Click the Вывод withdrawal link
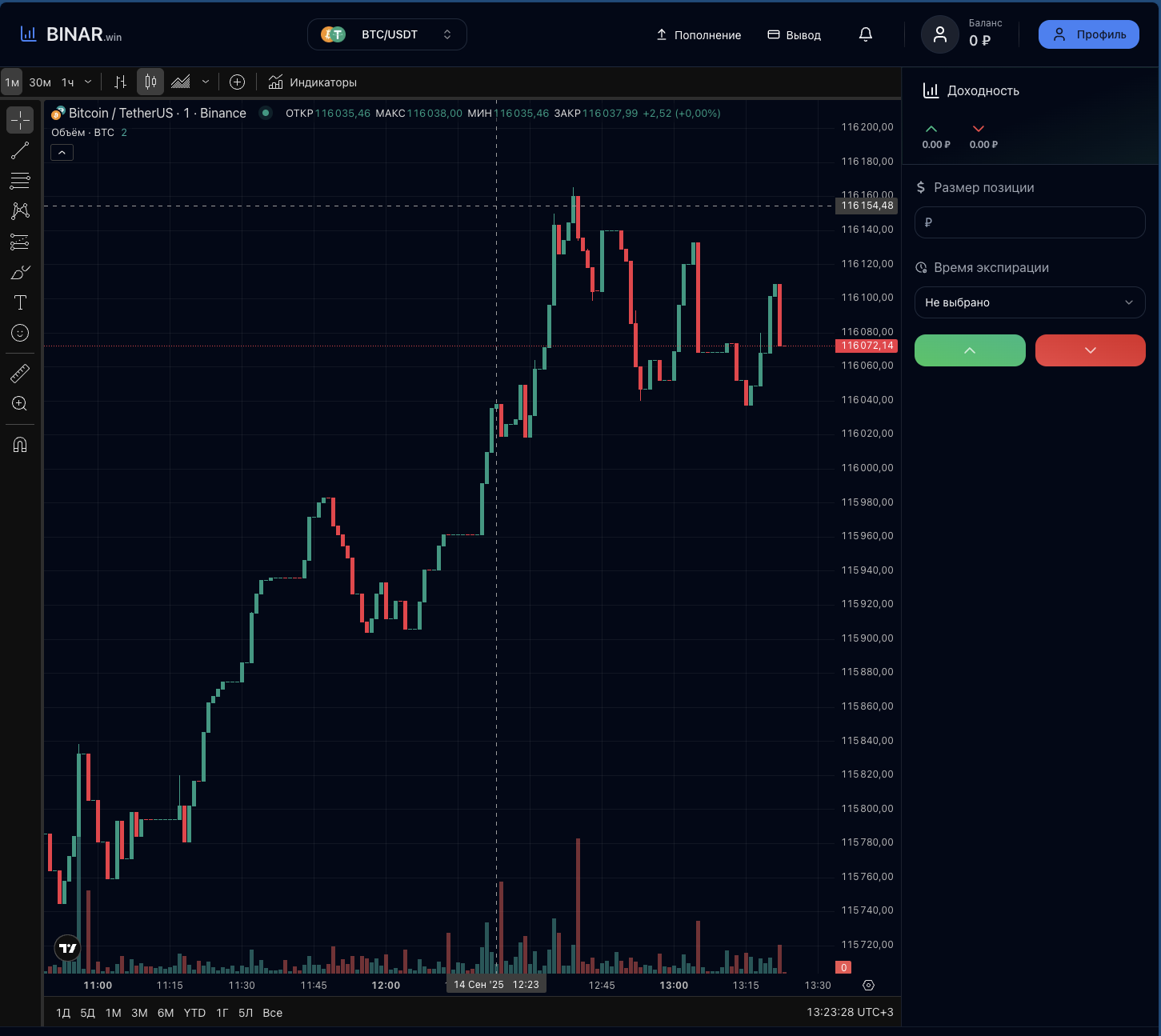The image size is (1161, 1036). pyautogui.click(x=795, y=35)
